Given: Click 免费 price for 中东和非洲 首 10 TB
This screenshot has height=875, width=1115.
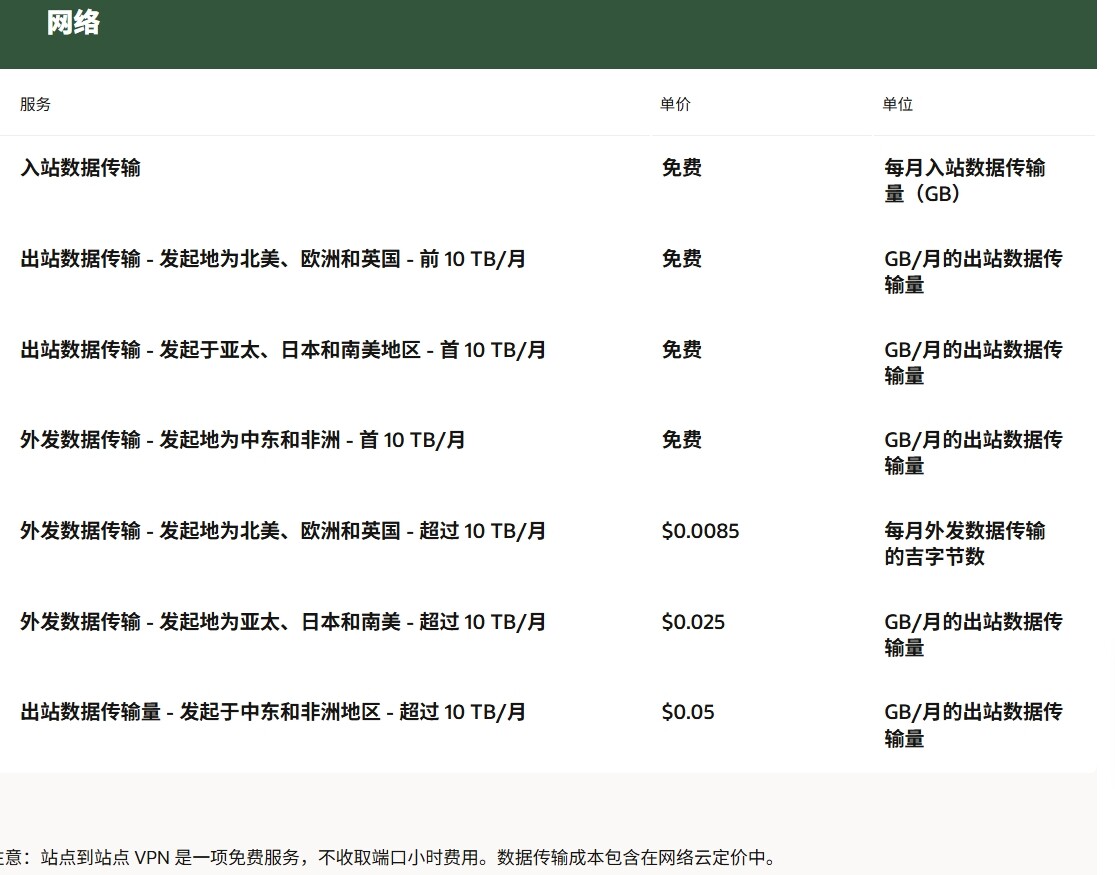Looking at the screenshot, I should point(681,440).
